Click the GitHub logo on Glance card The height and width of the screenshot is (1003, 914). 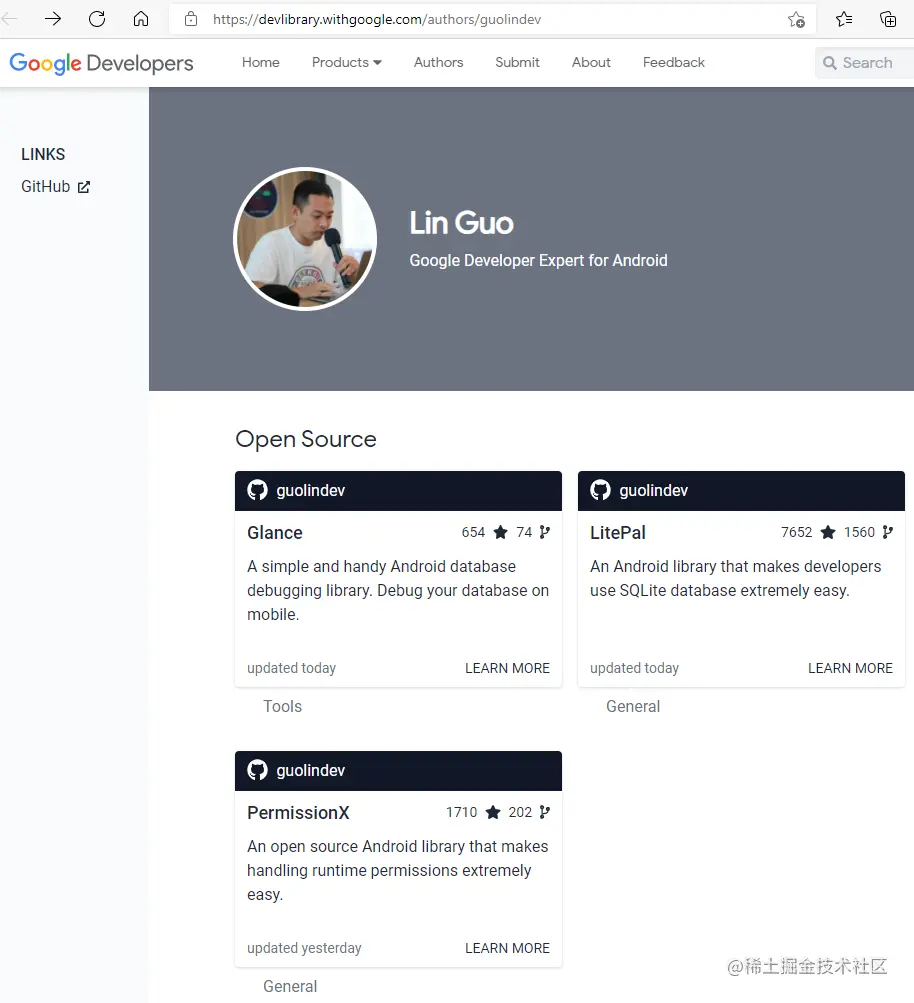257,491
